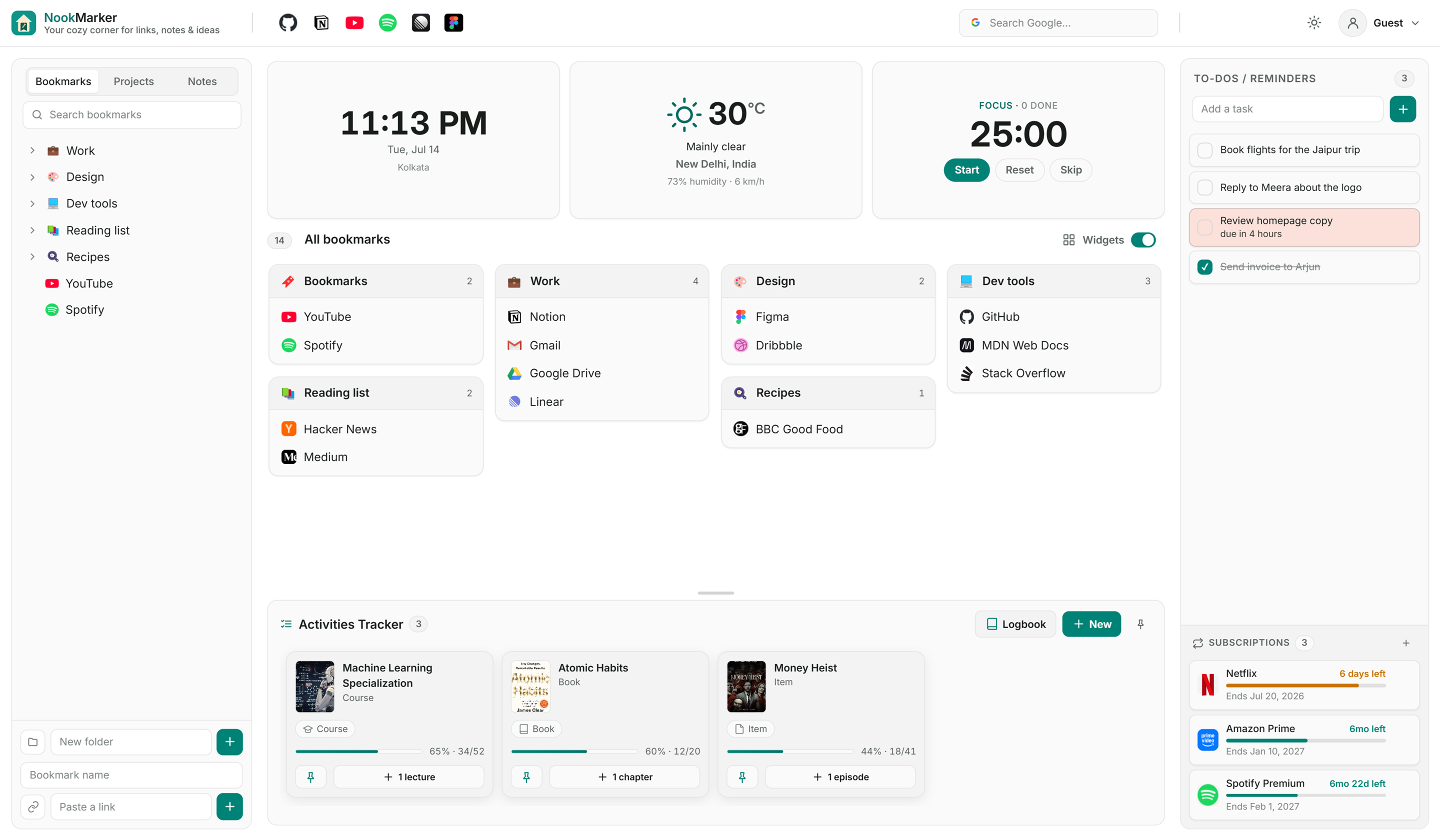Expand the Design folder in sidebar
Image resolution: width=1440 pixels, height=840 pixels.
[32, 177]
